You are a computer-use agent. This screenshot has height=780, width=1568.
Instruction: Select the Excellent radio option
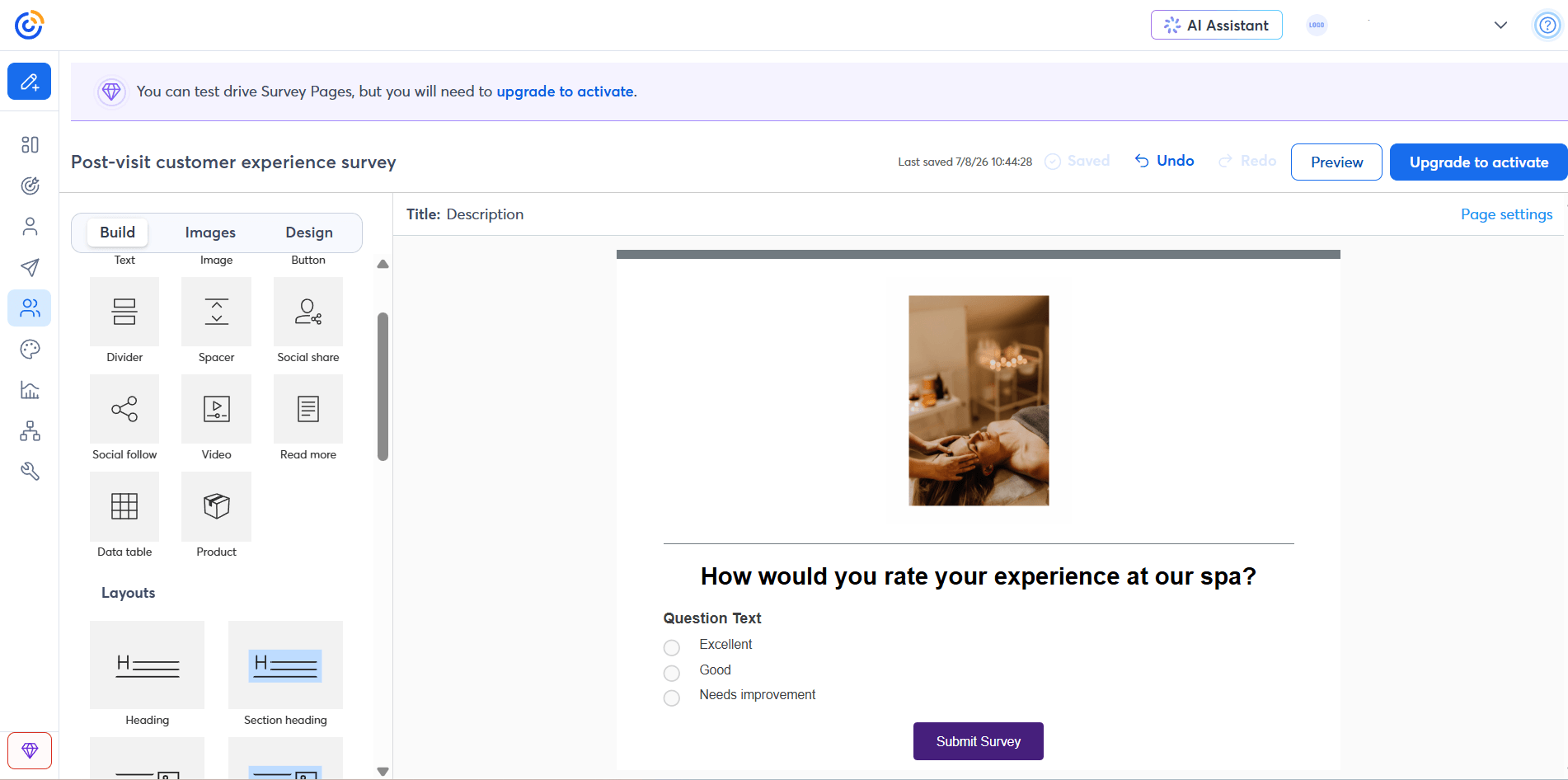coord(672,647)
